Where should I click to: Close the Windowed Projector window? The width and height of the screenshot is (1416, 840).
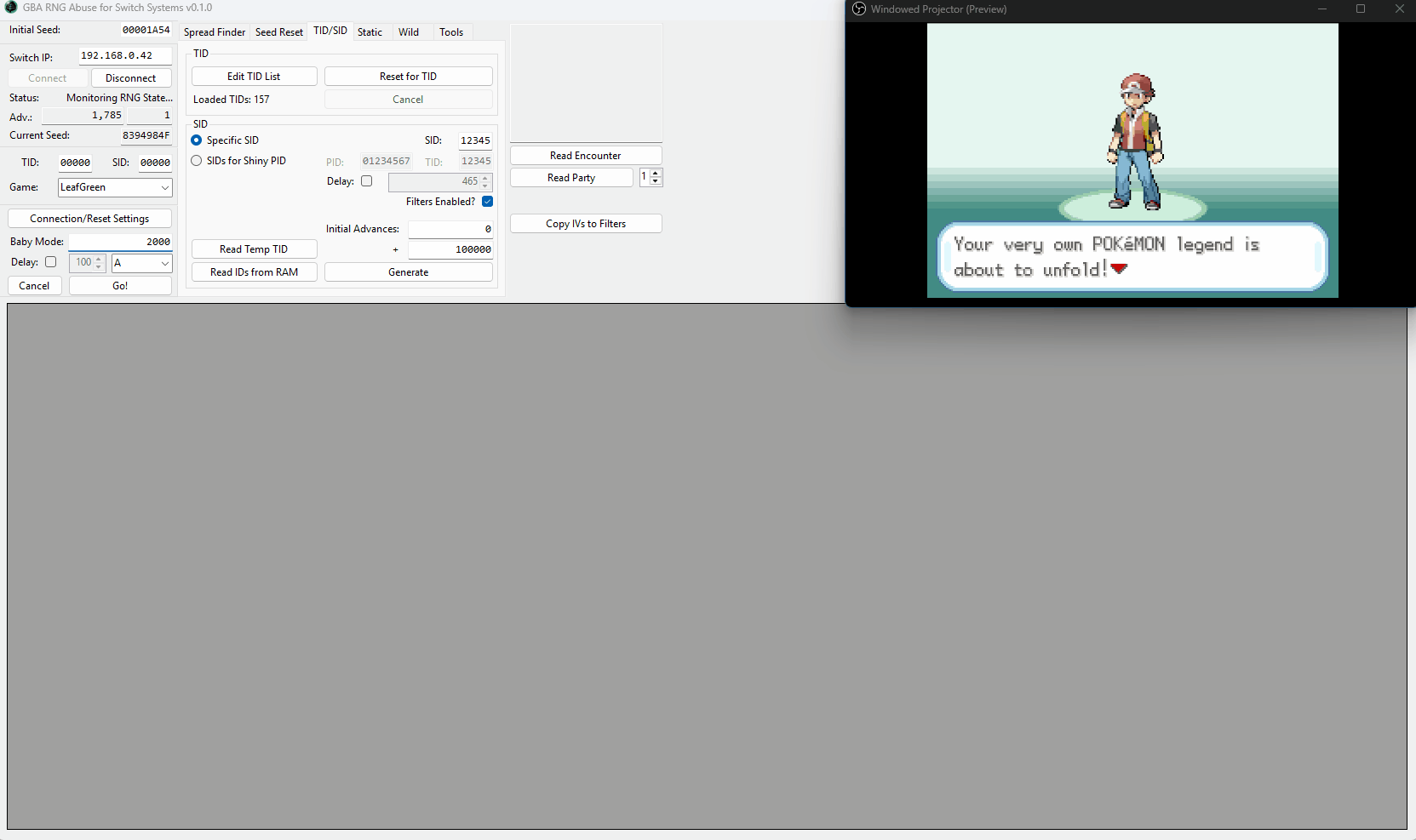[x=1399, y=9]
